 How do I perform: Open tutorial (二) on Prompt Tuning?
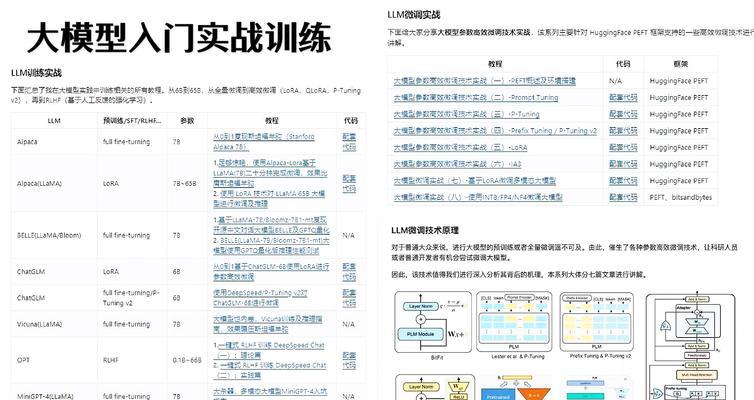[x=476, y=98]
